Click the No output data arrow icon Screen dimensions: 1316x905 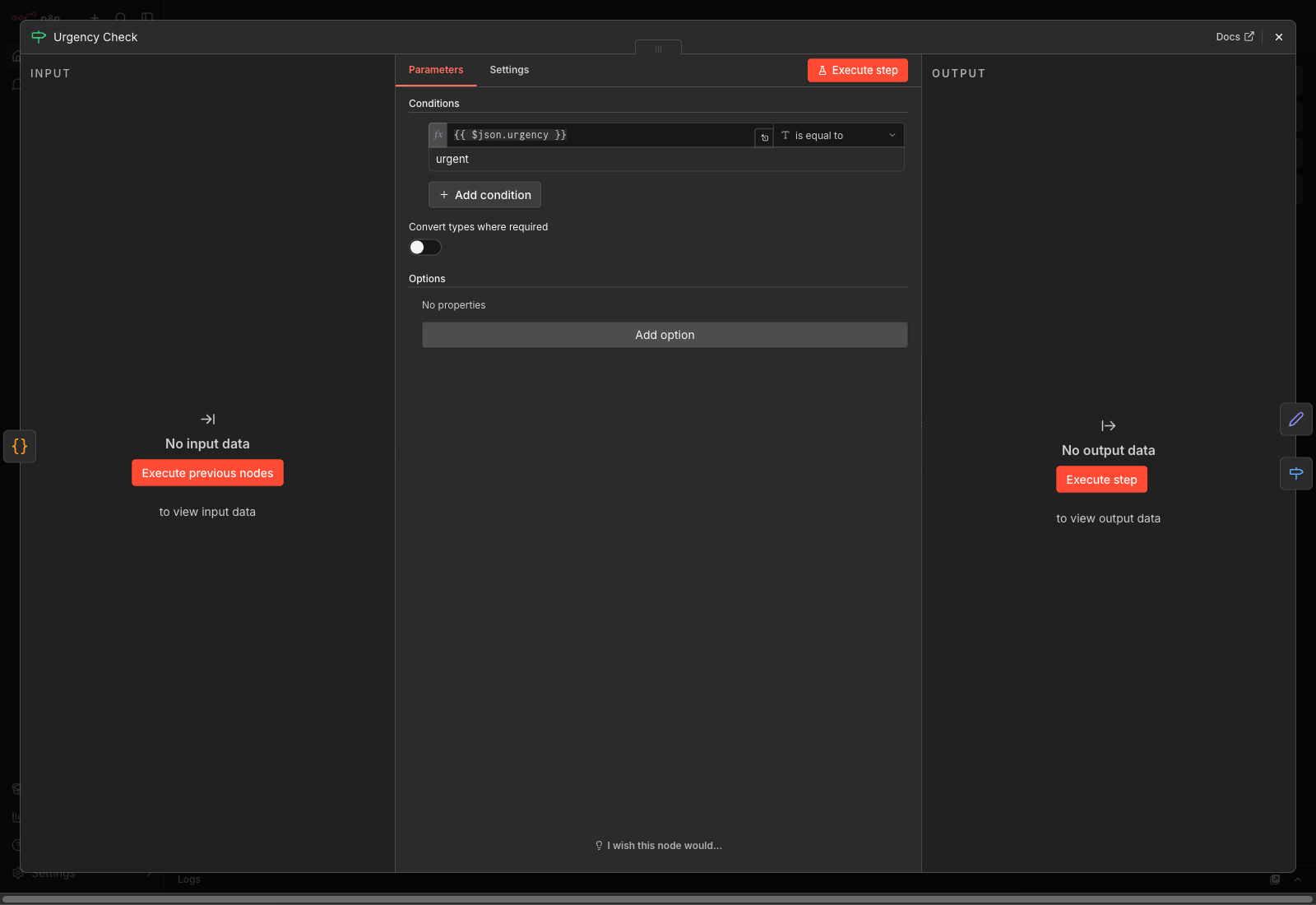(x=1108, y=426)
